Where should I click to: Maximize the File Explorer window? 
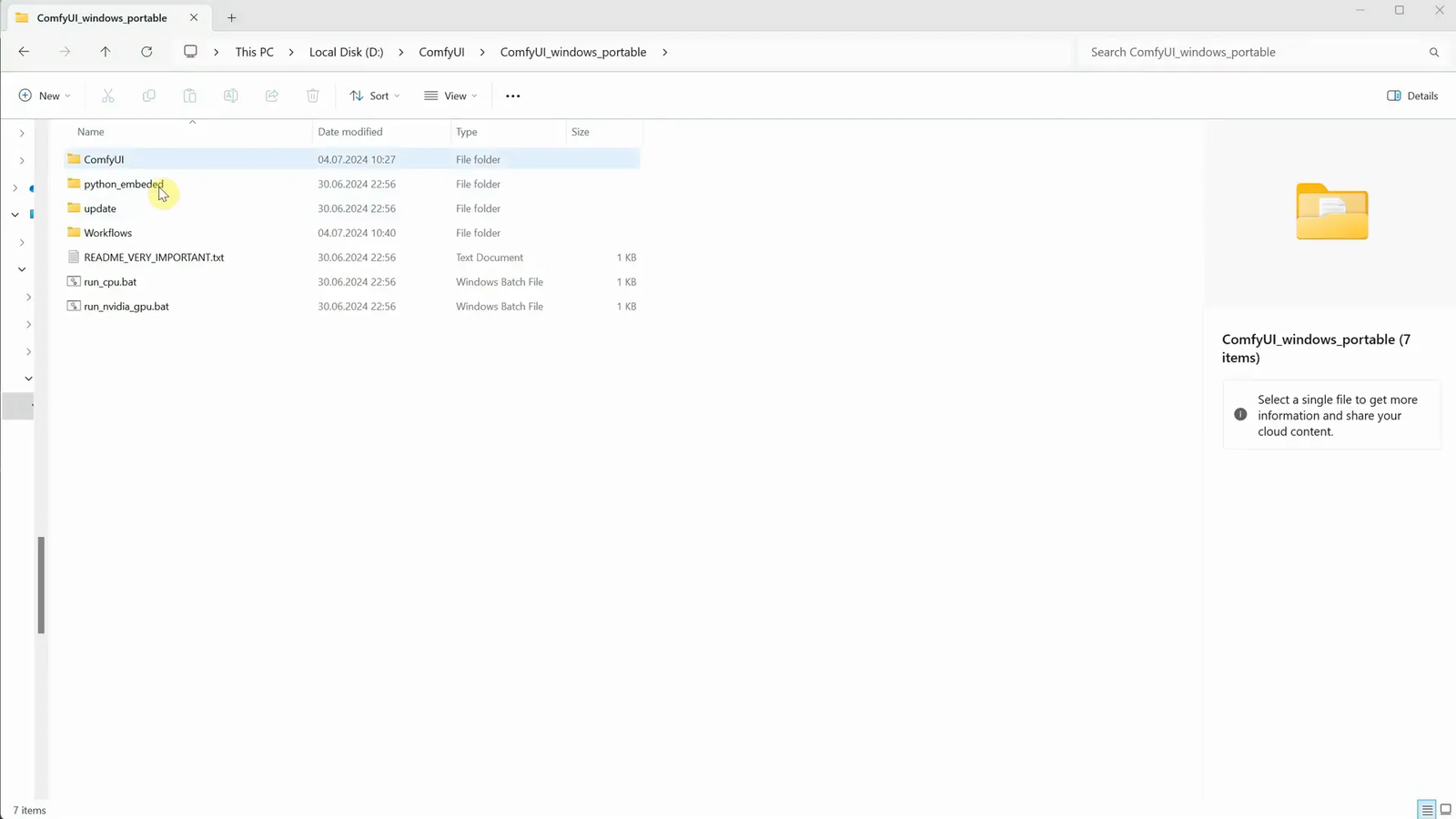click(1400, 10)
